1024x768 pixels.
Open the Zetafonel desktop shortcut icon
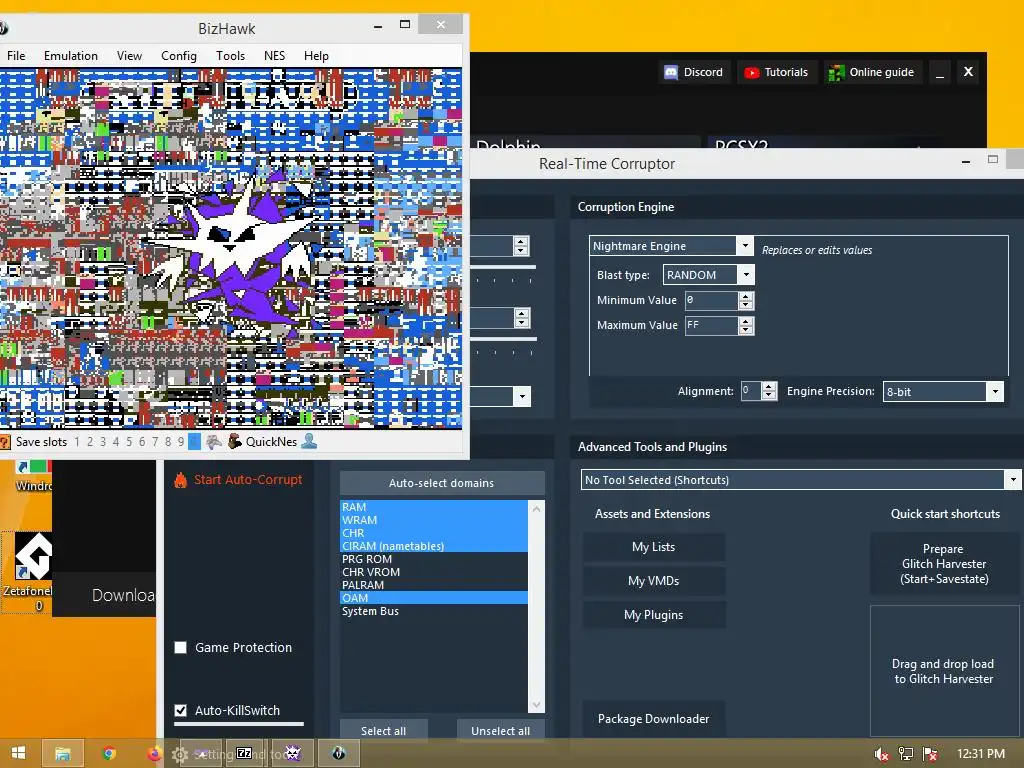point(32,556)
